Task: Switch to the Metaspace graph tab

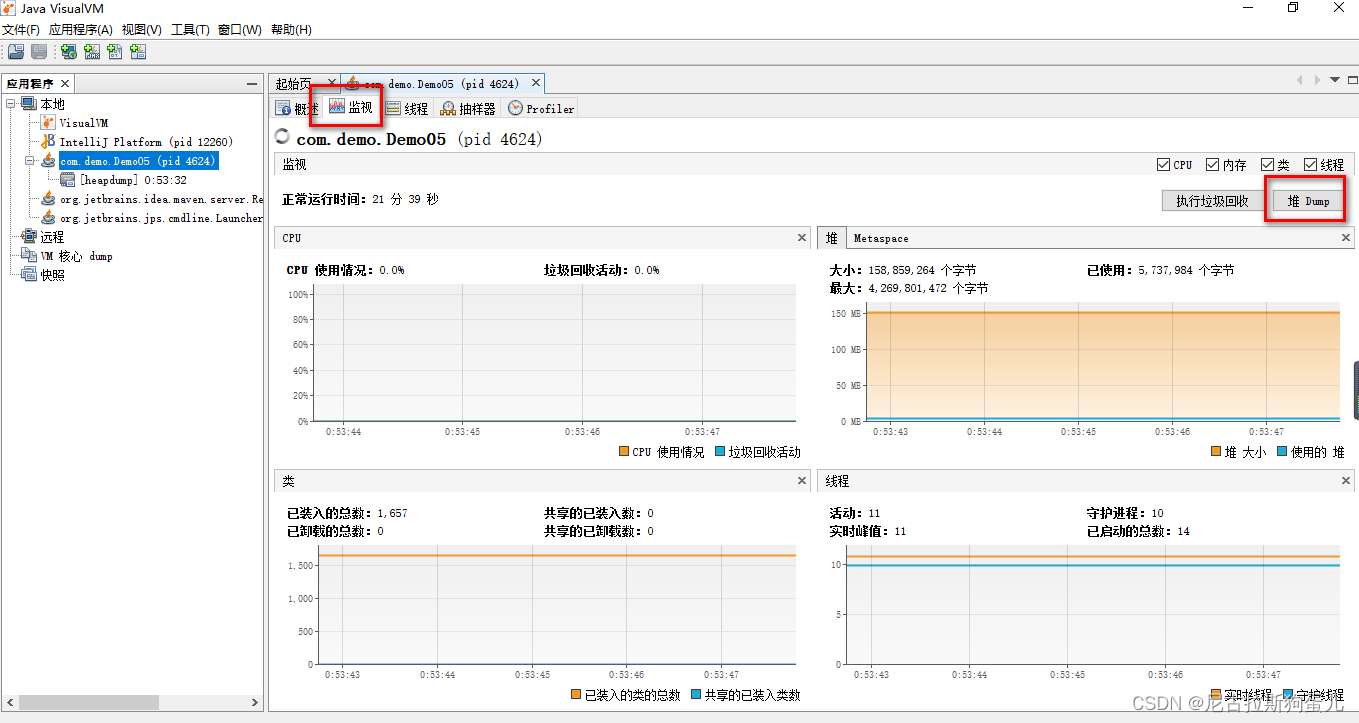Action: [880, 238]
